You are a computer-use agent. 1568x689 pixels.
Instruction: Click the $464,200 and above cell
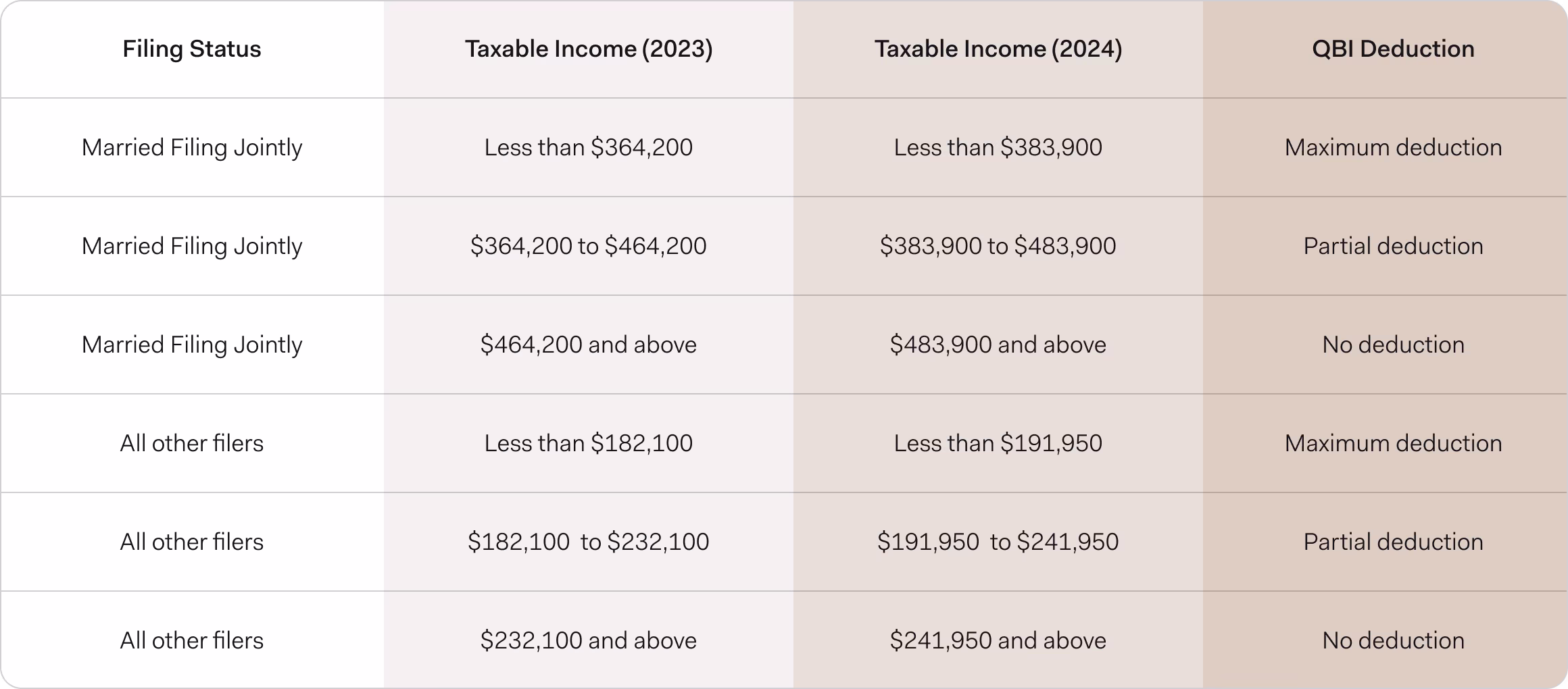click(x=589, y=344)
